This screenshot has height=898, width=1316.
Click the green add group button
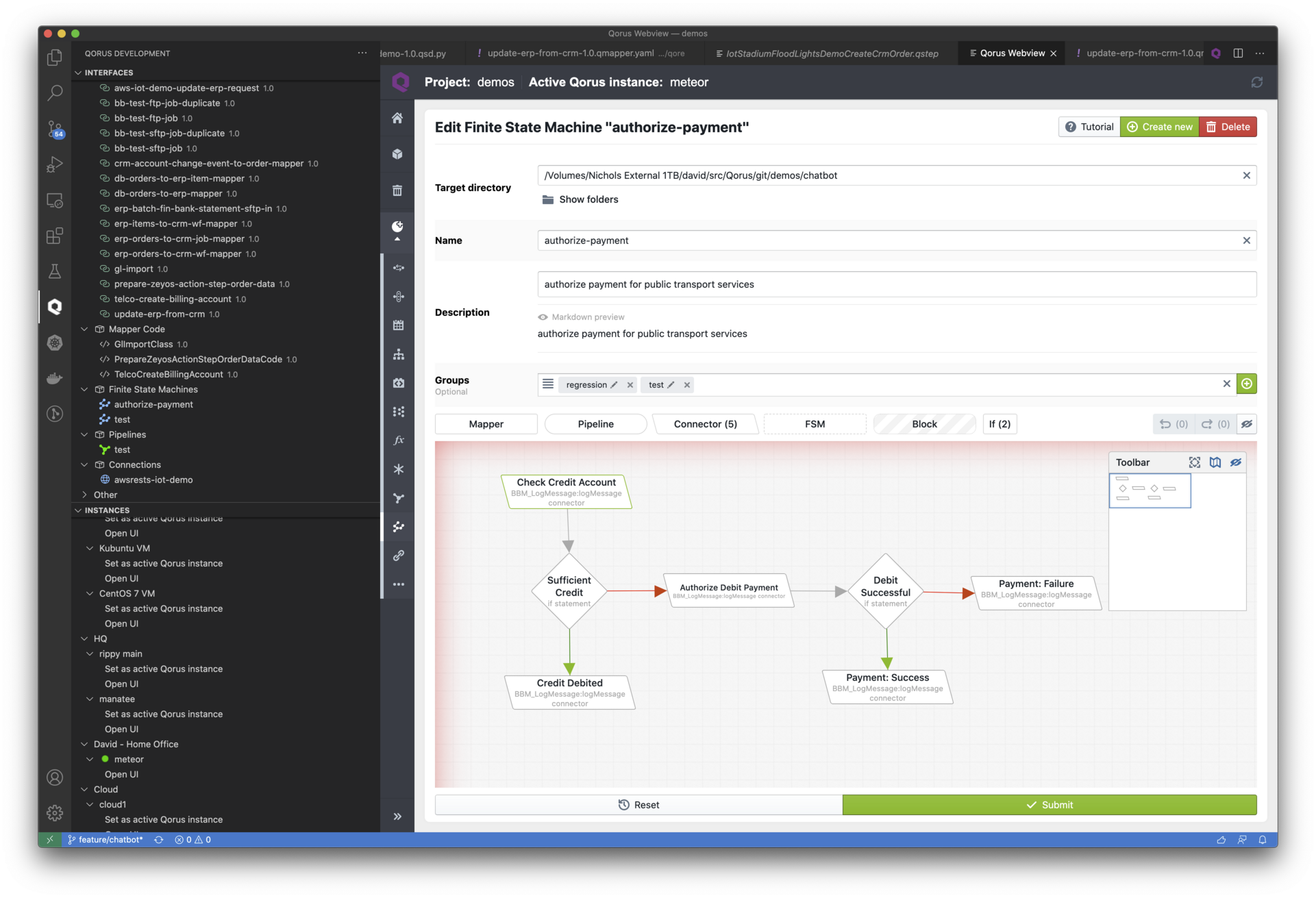point(1247,384)
